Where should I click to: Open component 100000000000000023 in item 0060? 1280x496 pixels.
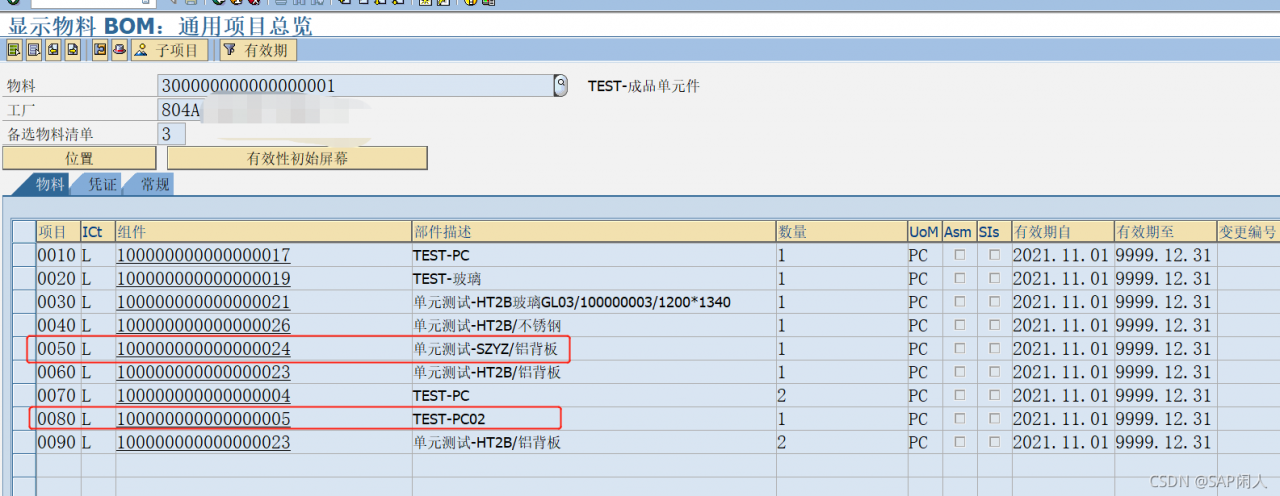click(204, 373)
